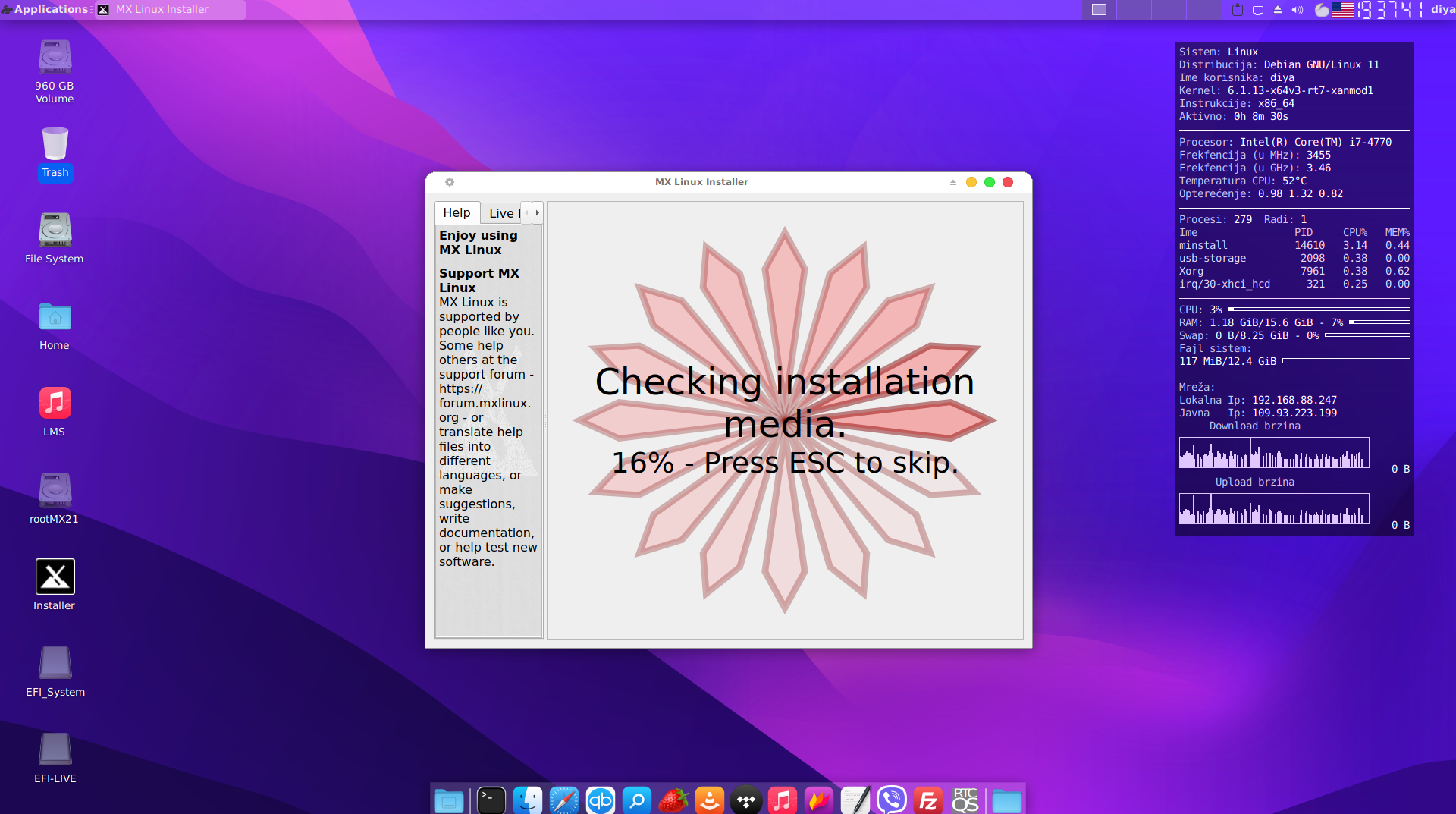
Task: Open the magnifier search app in dock
Action: [x=637, y=800]
